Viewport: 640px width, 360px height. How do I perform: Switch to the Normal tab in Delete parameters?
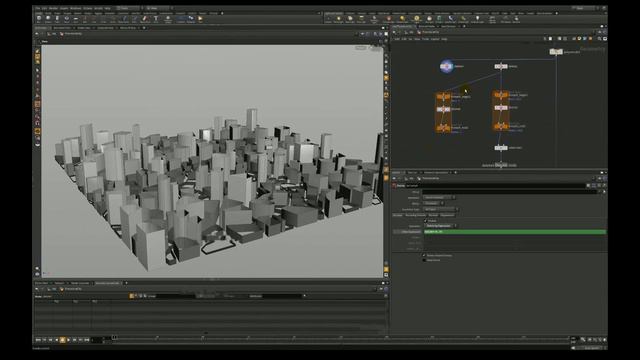(x=433, y=215)
